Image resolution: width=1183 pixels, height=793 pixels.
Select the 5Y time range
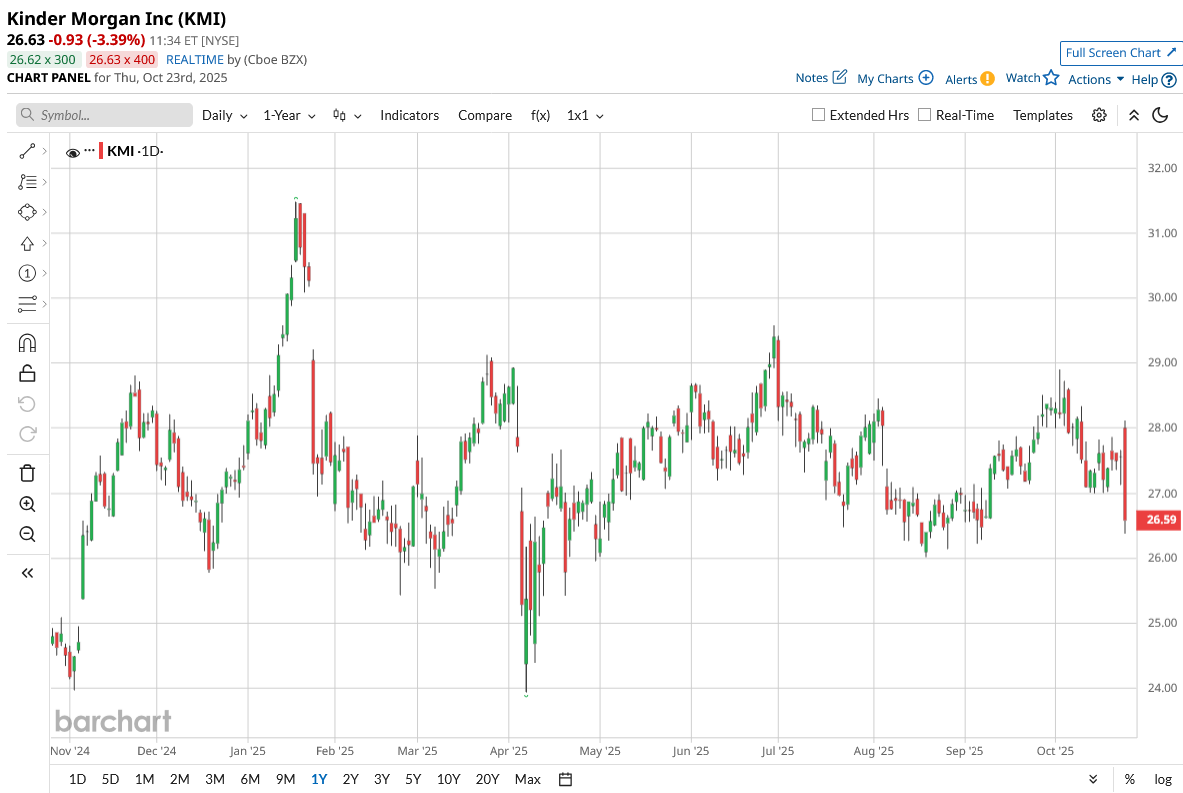click(413, 779)
